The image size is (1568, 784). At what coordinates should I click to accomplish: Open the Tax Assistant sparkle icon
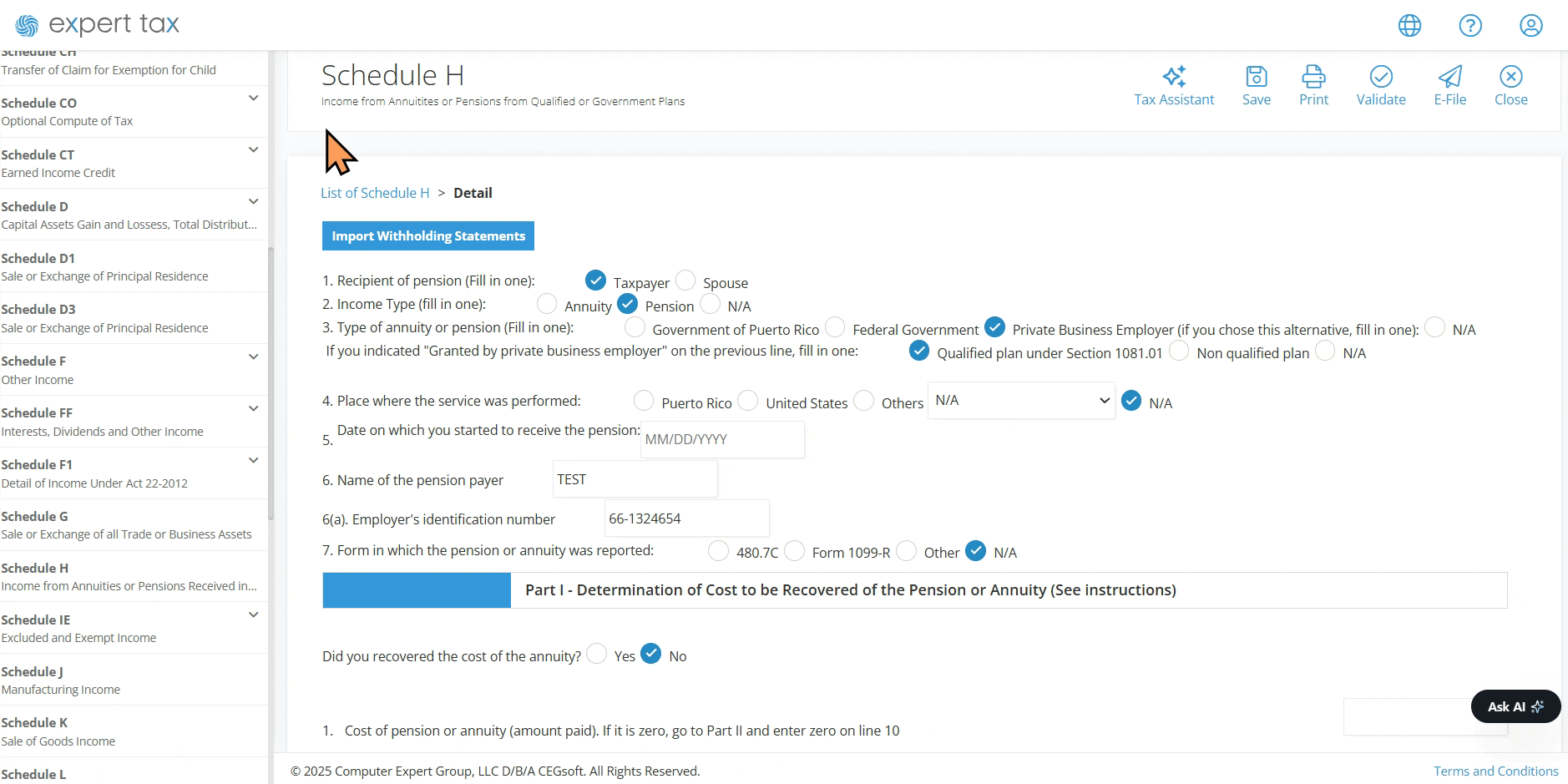click(x=1174, y=77)
